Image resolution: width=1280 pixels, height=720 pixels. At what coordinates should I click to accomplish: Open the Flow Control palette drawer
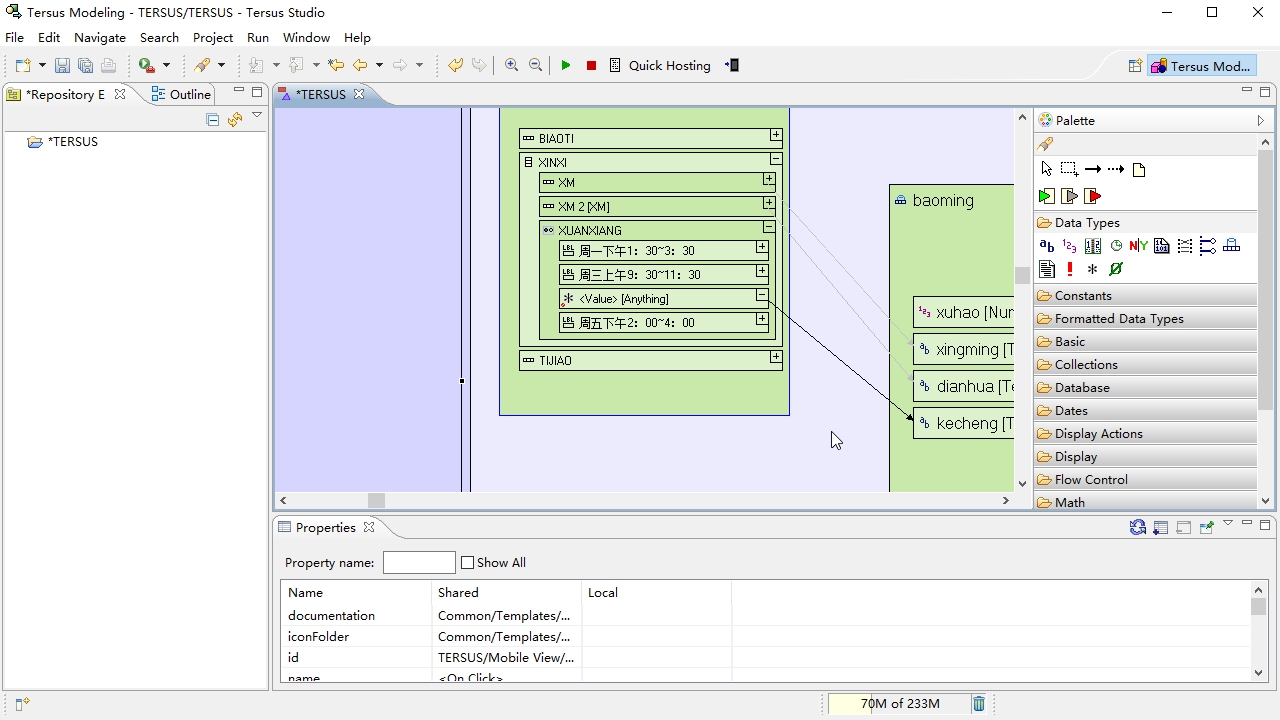pos(1146,480)
